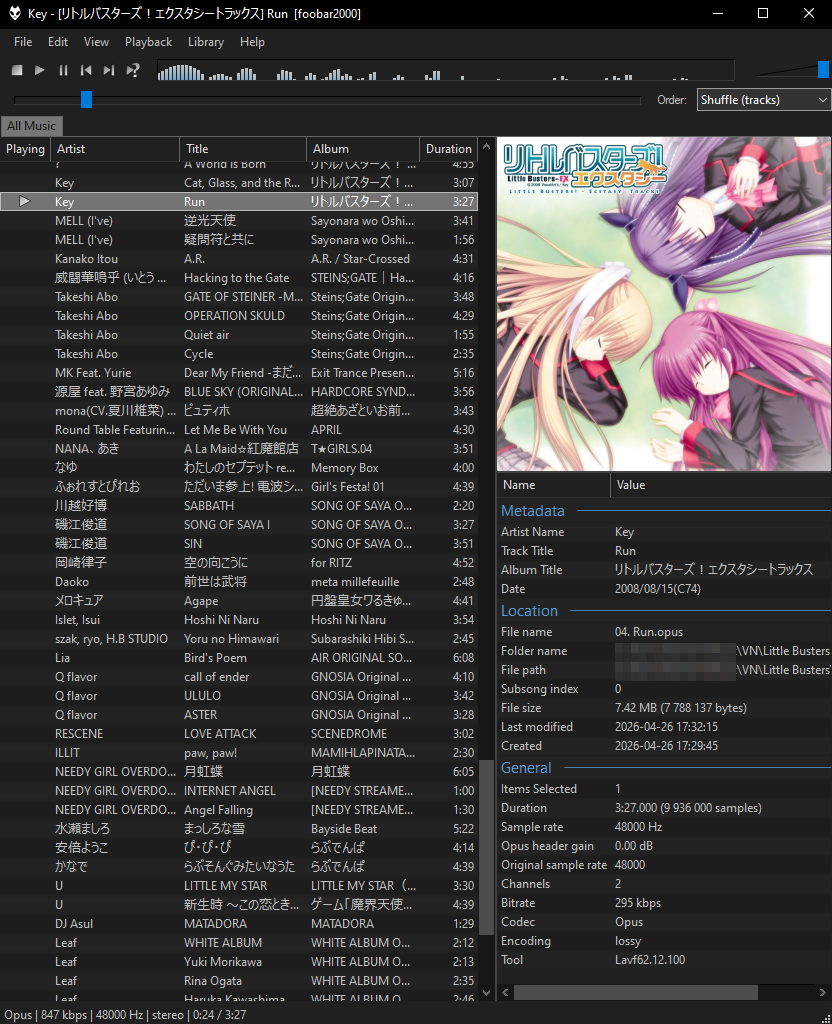
Task: Click the Value column header in properties
Action: (x=720, y=485)
